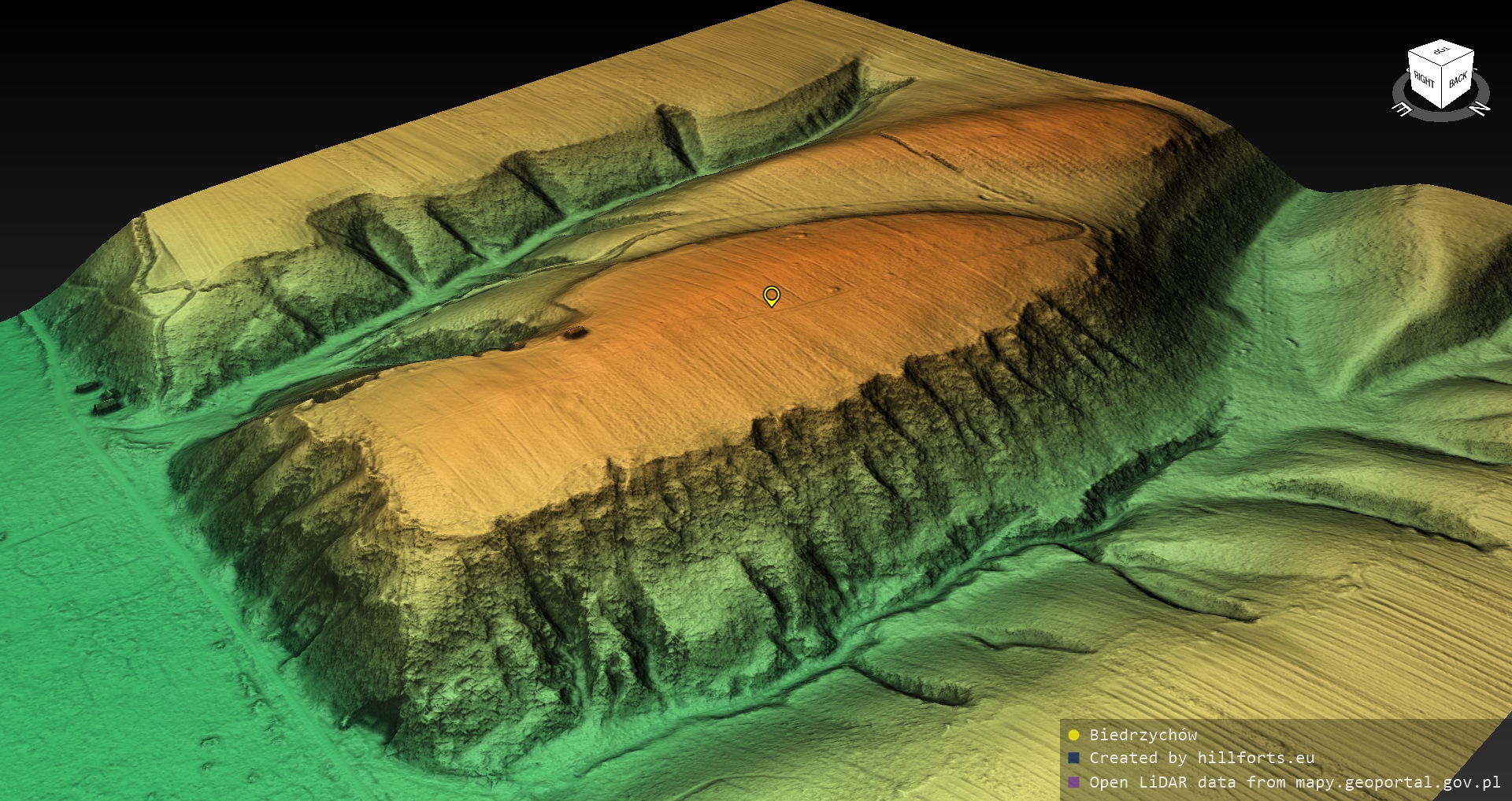1512x801 pixels.
Task: Click the N compass label near the cube
Action: (1480, 108)
